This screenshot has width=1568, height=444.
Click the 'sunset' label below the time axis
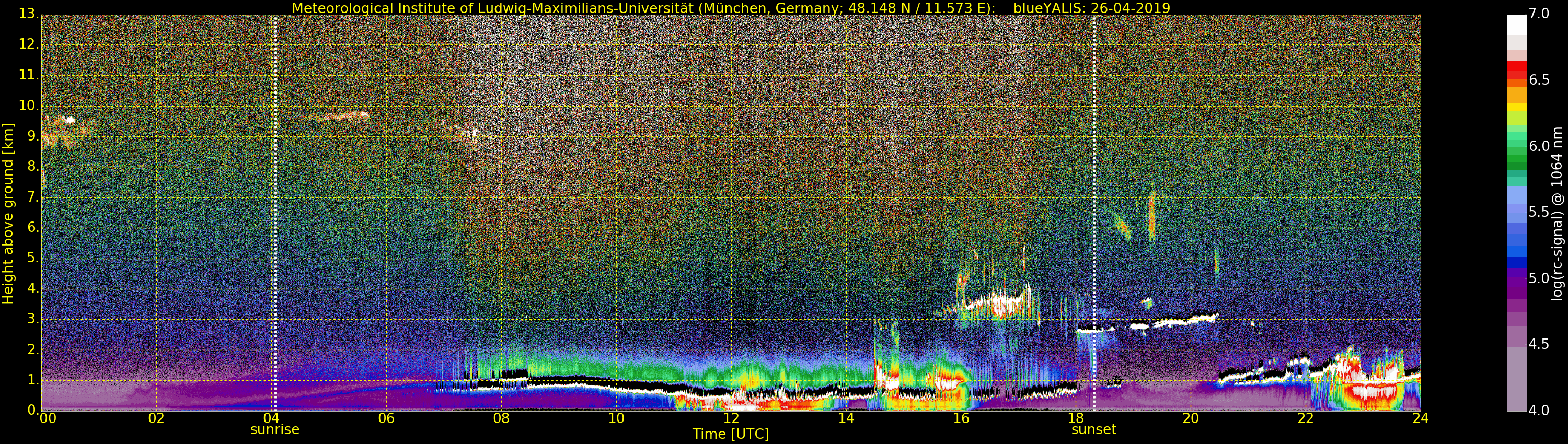pos(1094,429)
